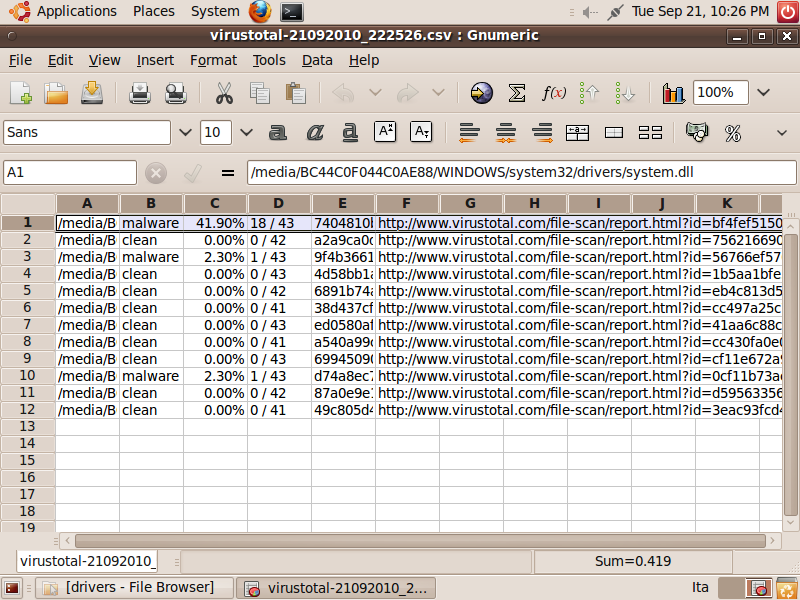Screen dimensions: 800x600
Task: Open the undo history dropdown arrow
Action: 376,93
